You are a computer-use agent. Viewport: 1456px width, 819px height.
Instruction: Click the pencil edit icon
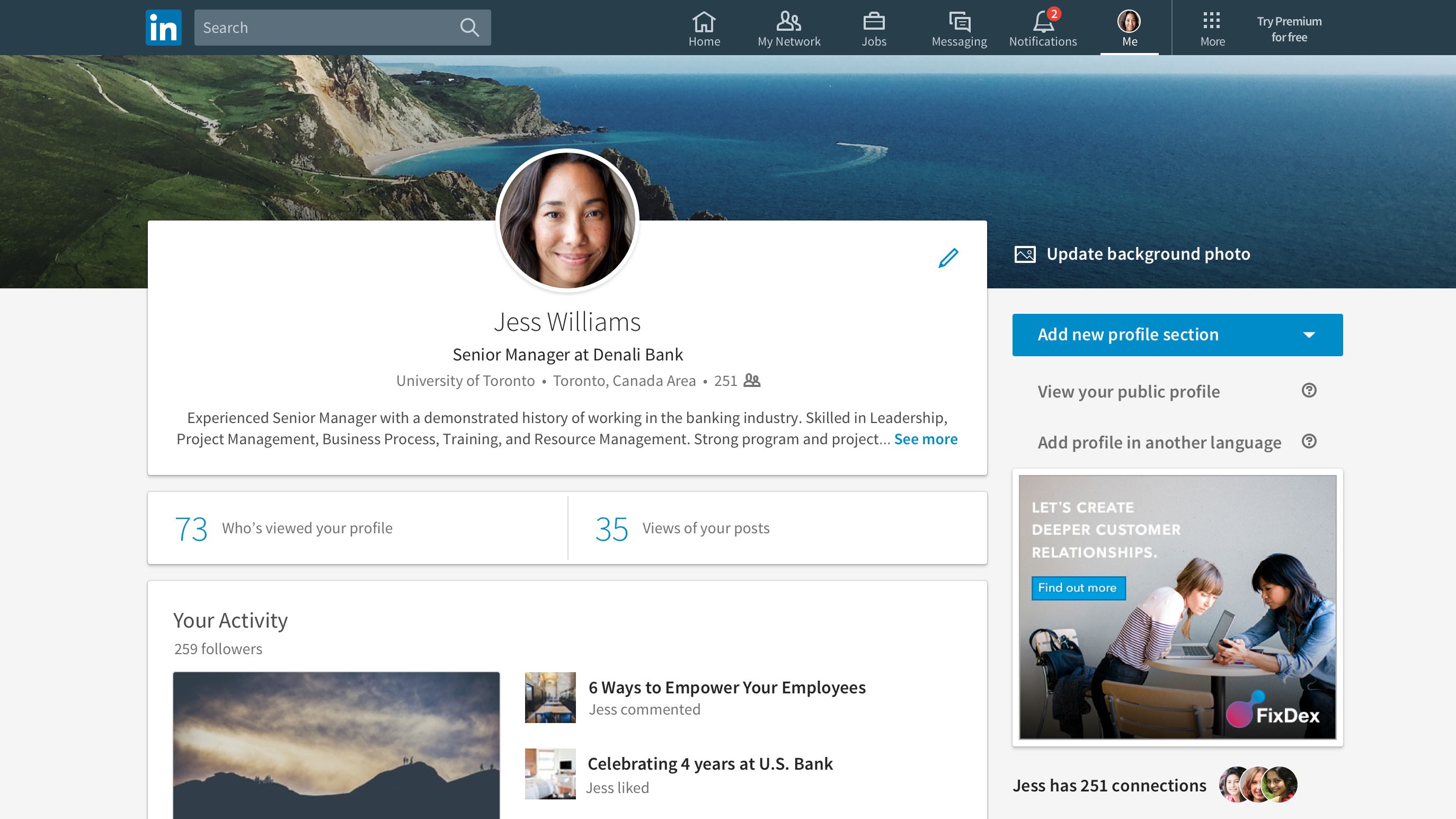pos(947,258)
